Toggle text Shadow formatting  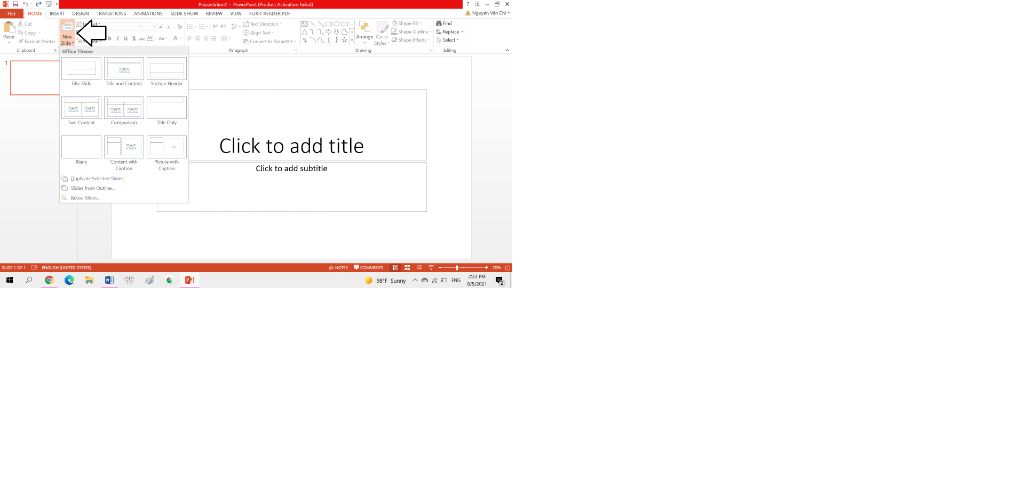coord(134,39)
